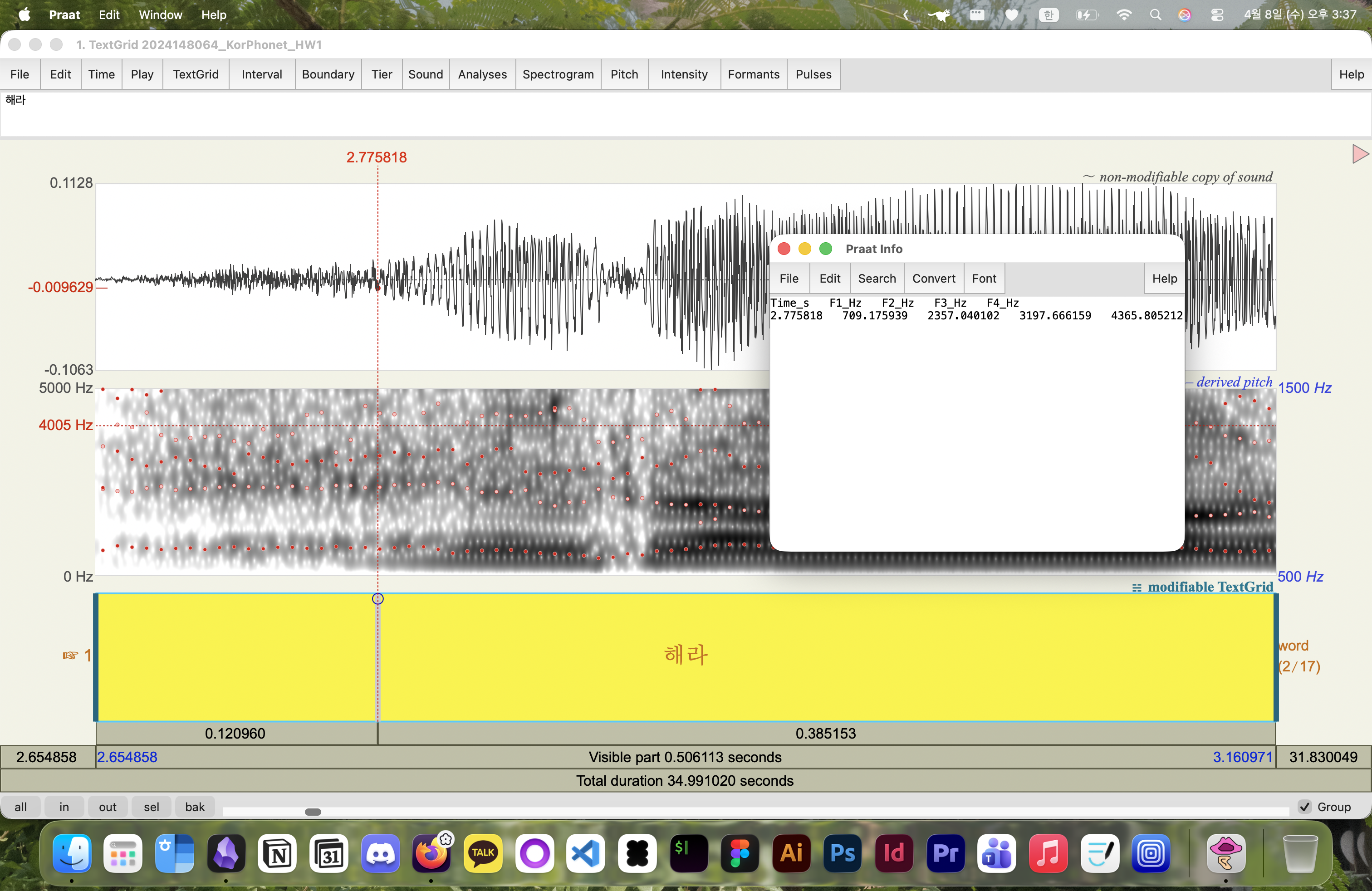Click the Praat icon in the dock
This screenshot has width=1372, height=891.
click(1225, 853)
